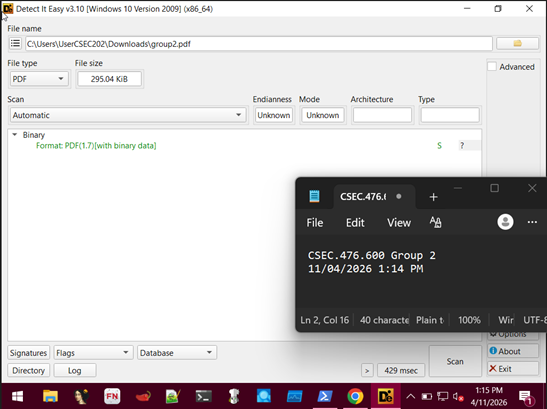Click the green S signature marker
This screenshot has height=409, width=547.
pos(439,146)
